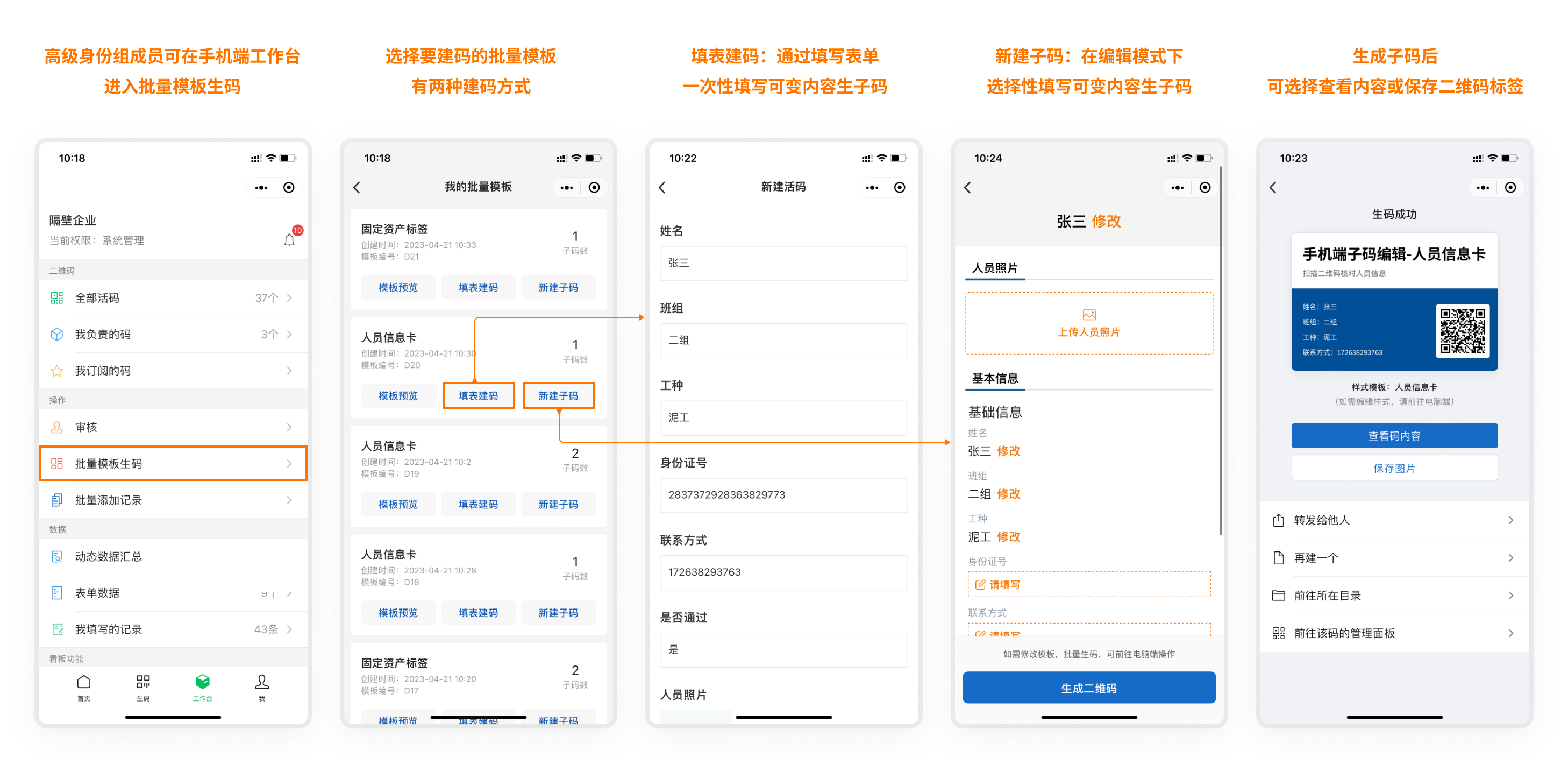Click 新建子码 for 人员信息卡 D20
This screenshot has width=1568, height=772.
[x=558, y=396]
